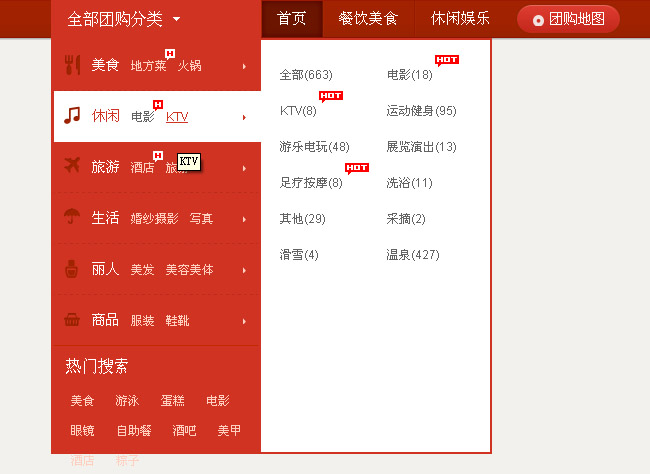Click the music note leisure icon
Viewport: 650px width, 474px height.
(72, 116)
